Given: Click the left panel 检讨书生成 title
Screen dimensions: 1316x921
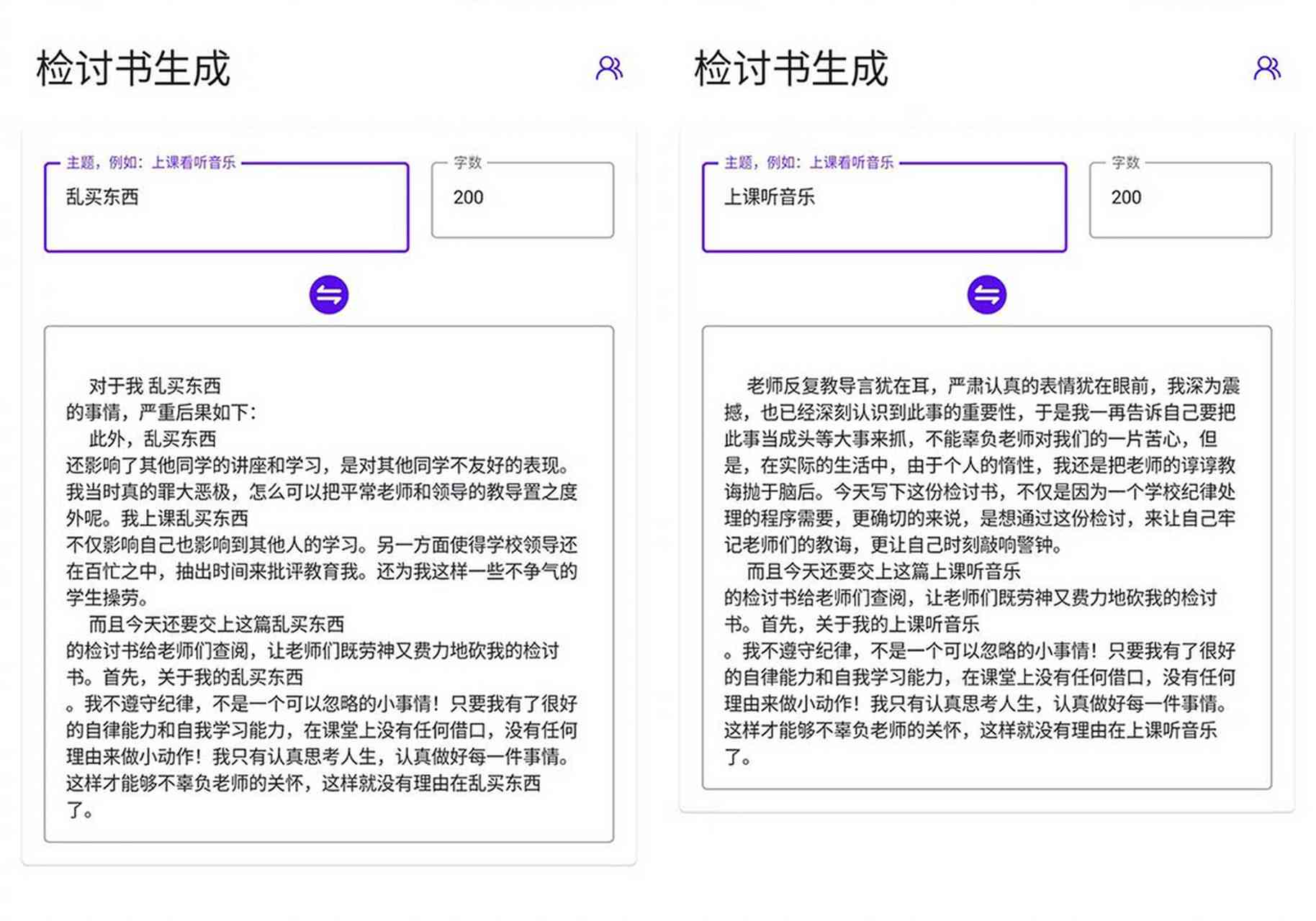Looking at the screenshot, I should click(x=133, y=69).
